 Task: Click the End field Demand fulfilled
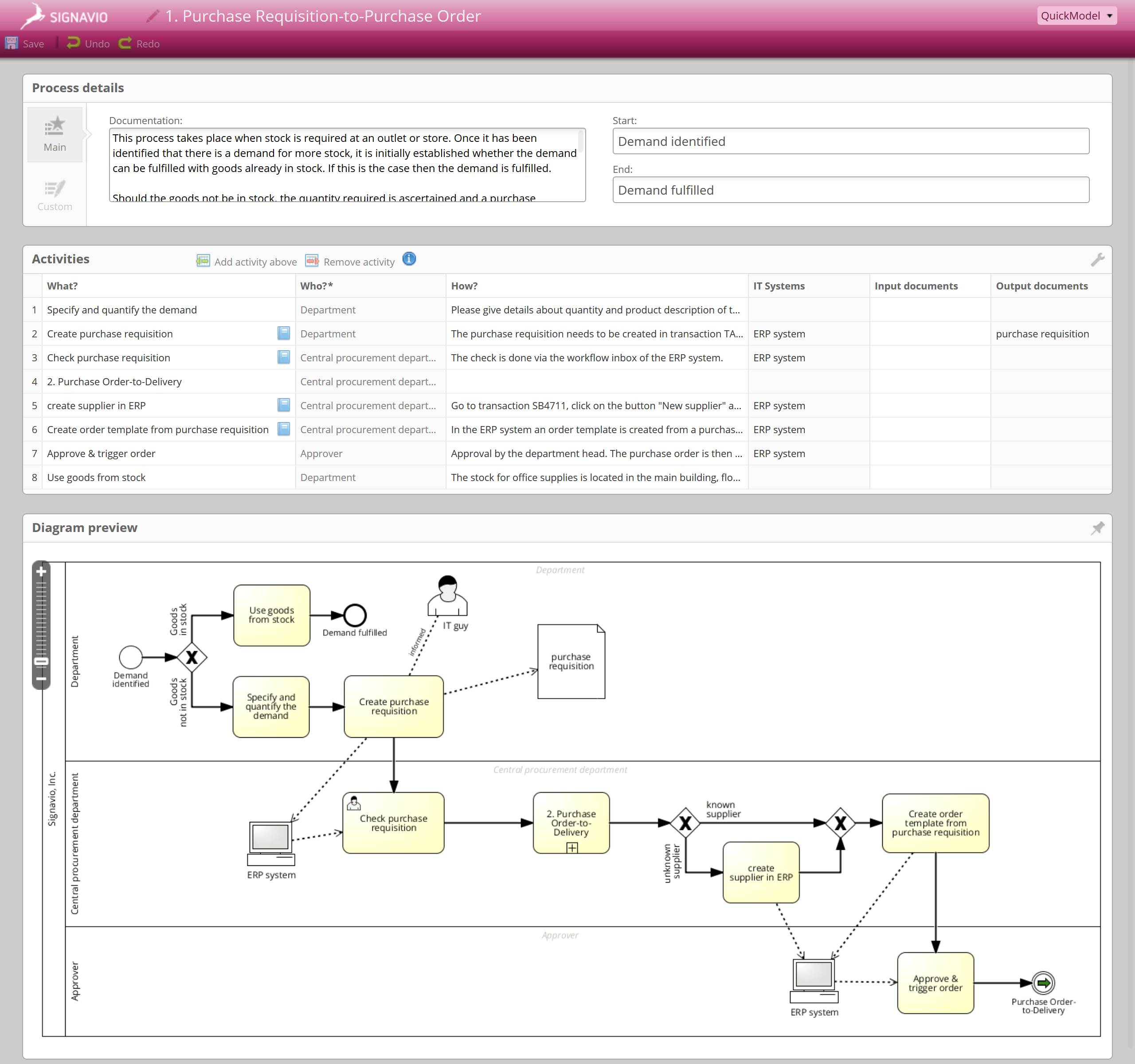850,190
